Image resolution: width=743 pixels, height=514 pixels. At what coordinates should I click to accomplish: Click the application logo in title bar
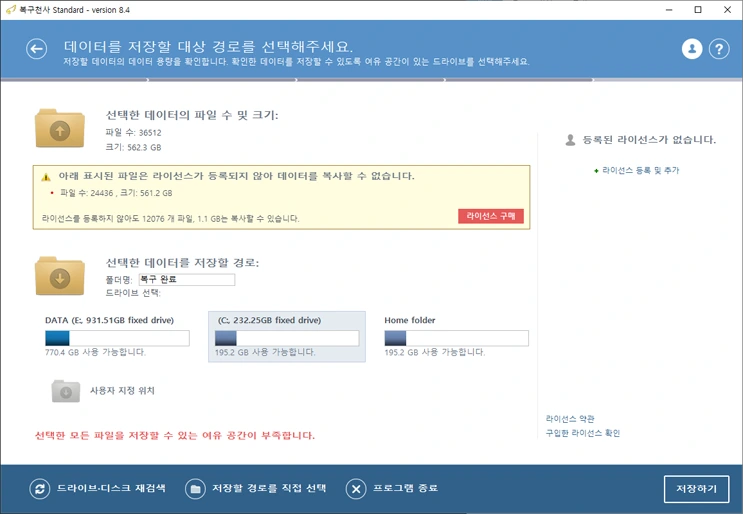point(11,9)
